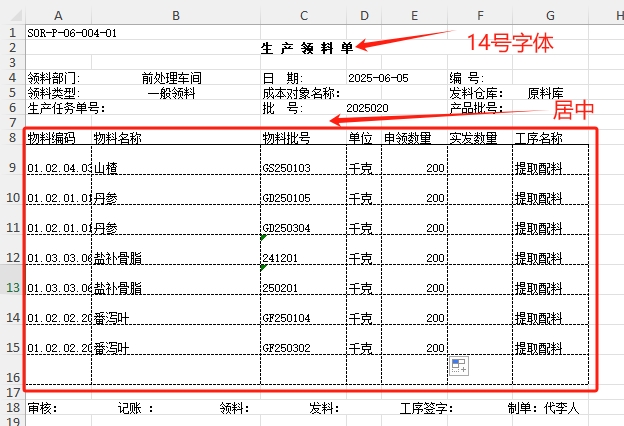Select row 1 header

pyautogui.click(x=13, y=32)
